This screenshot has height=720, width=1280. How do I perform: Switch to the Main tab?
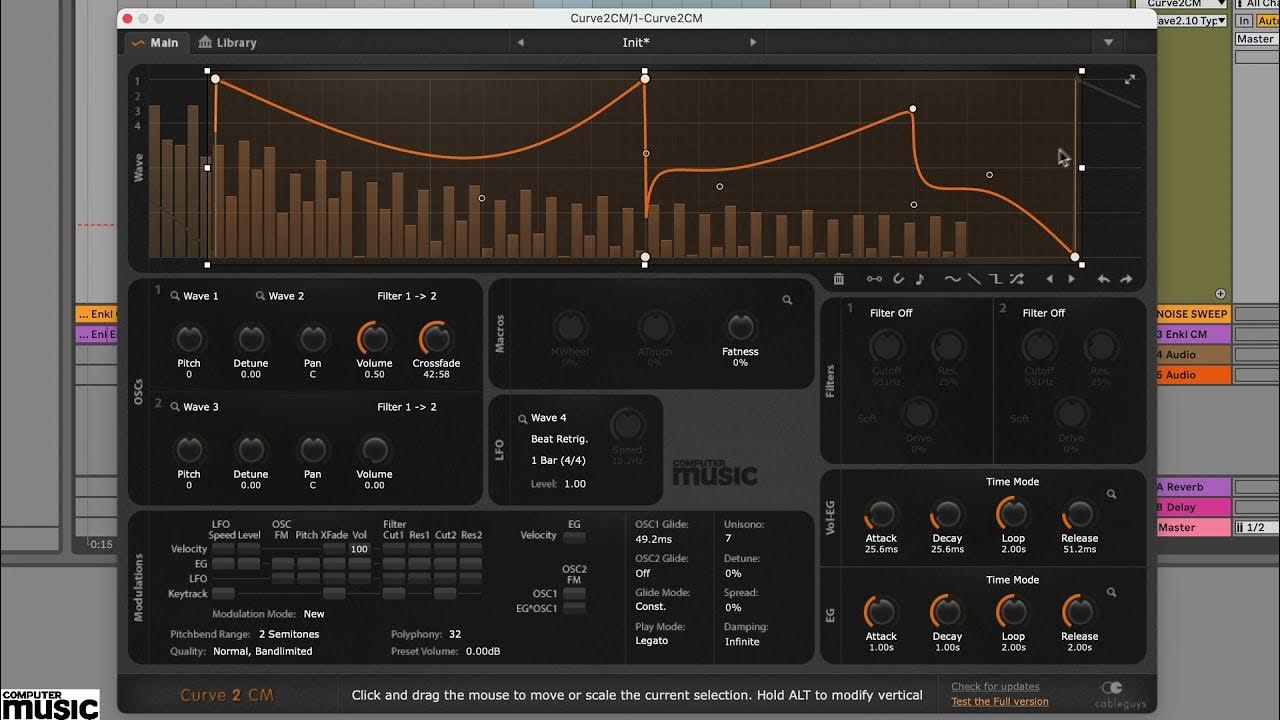click(155, 43)
